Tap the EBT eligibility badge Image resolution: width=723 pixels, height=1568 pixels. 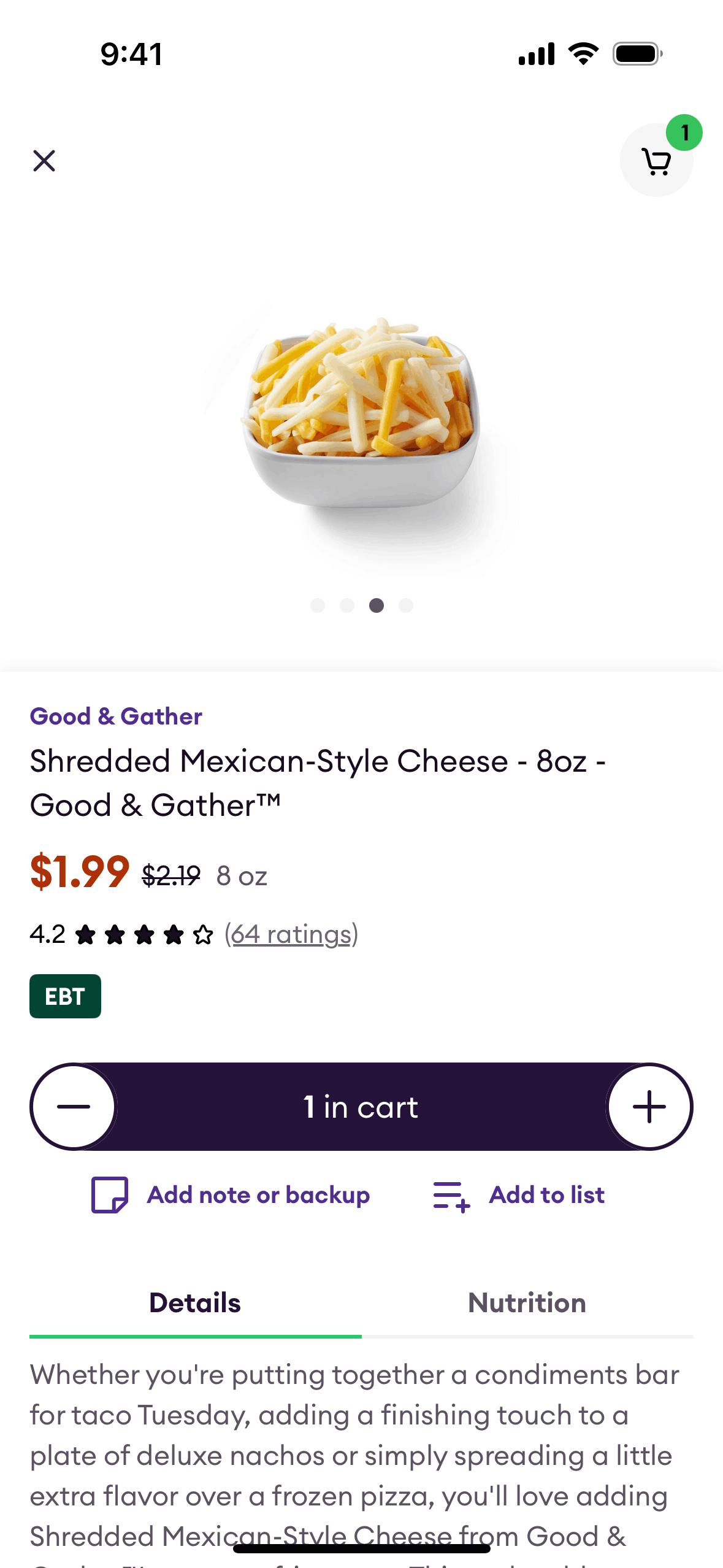pyautogui.click(x=65, y=996)
